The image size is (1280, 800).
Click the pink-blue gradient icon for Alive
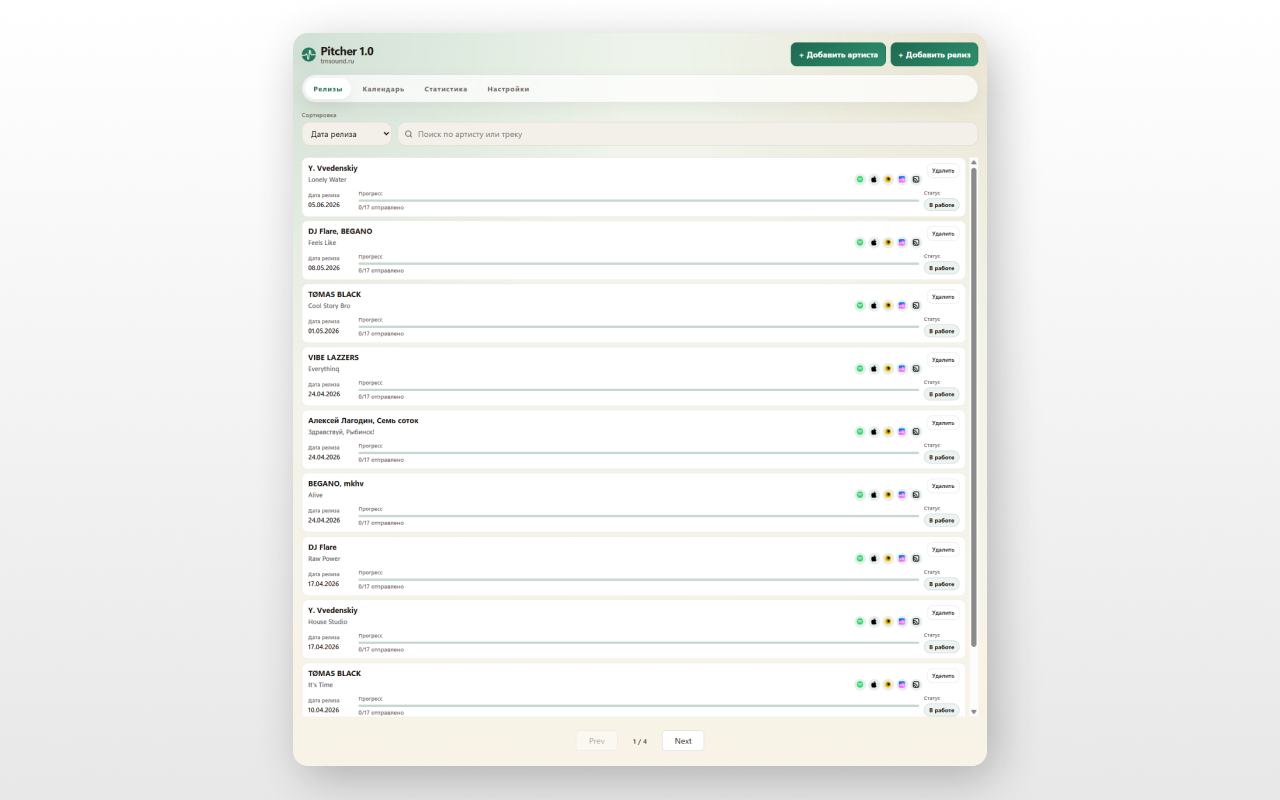coord(901,494)
